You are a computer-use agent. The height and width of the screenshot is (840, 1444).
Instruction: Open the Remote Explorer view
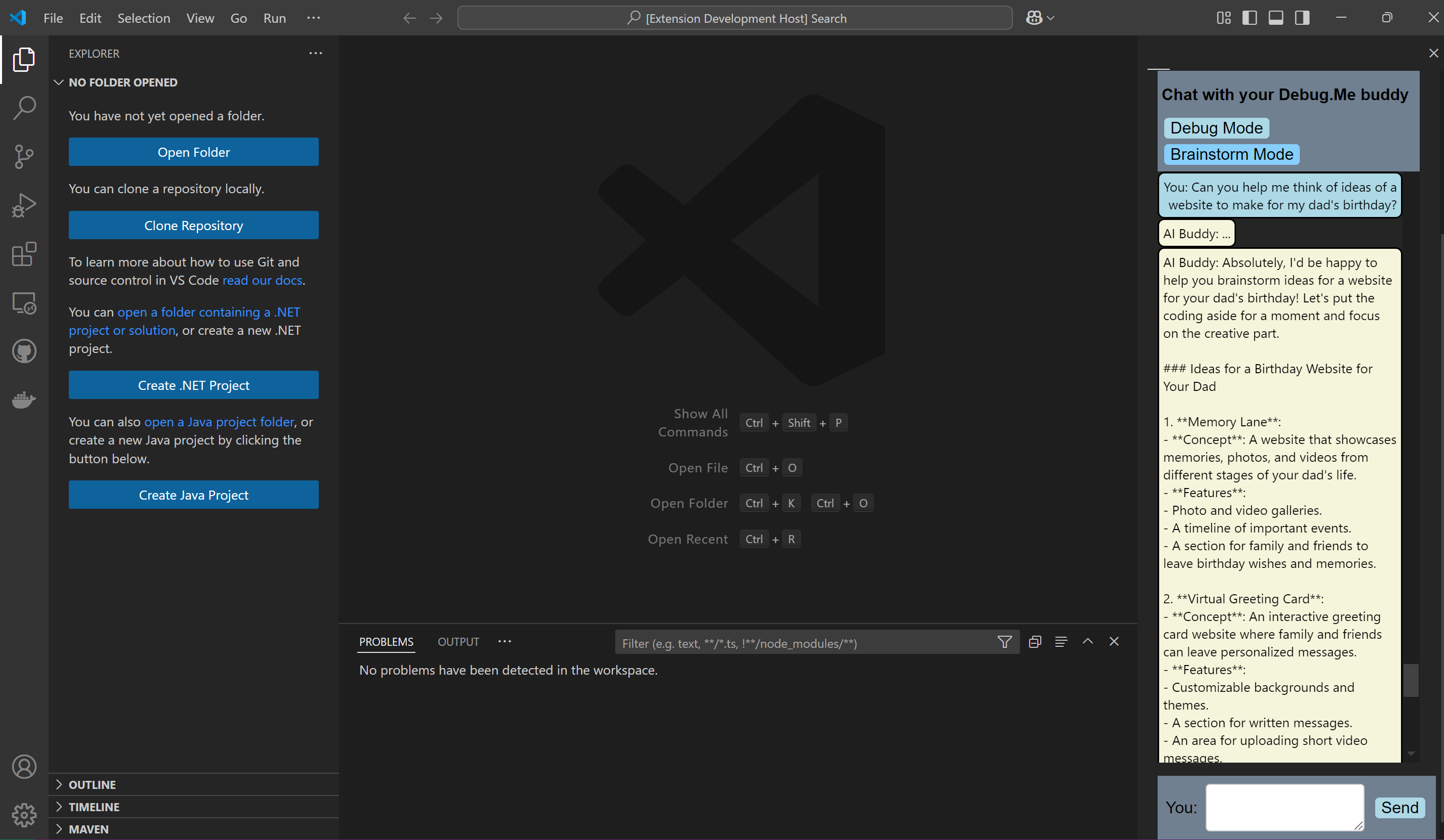pyautogui.click(x=24, y=303)
